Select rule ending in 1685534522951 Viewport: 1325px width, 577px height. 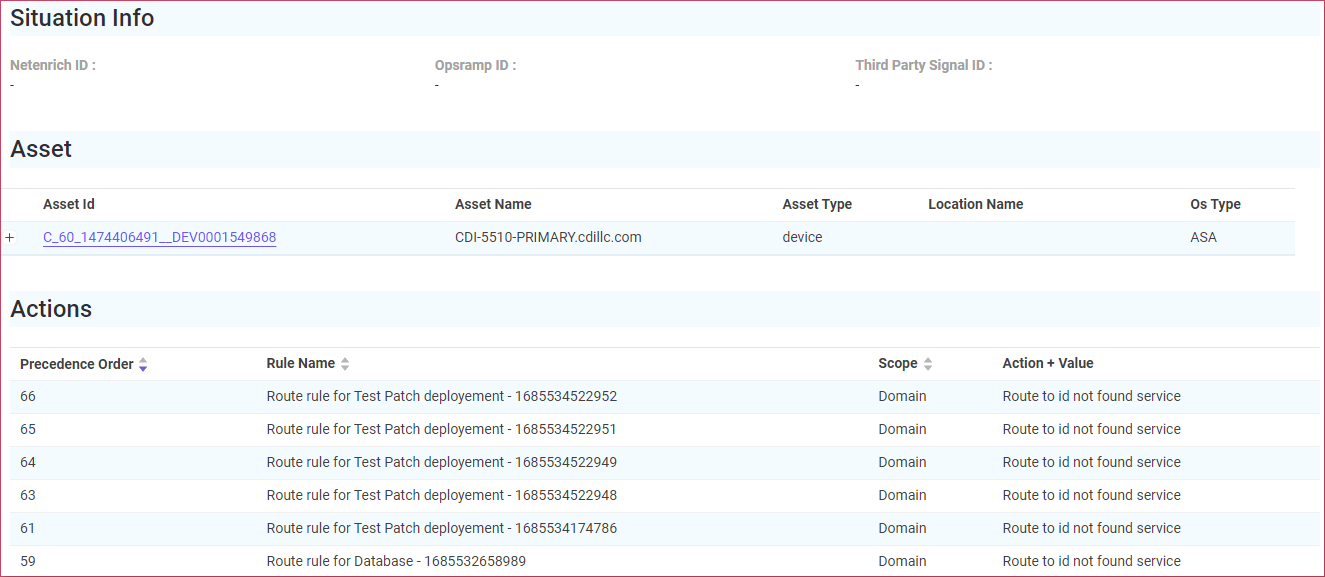(441, 430)
